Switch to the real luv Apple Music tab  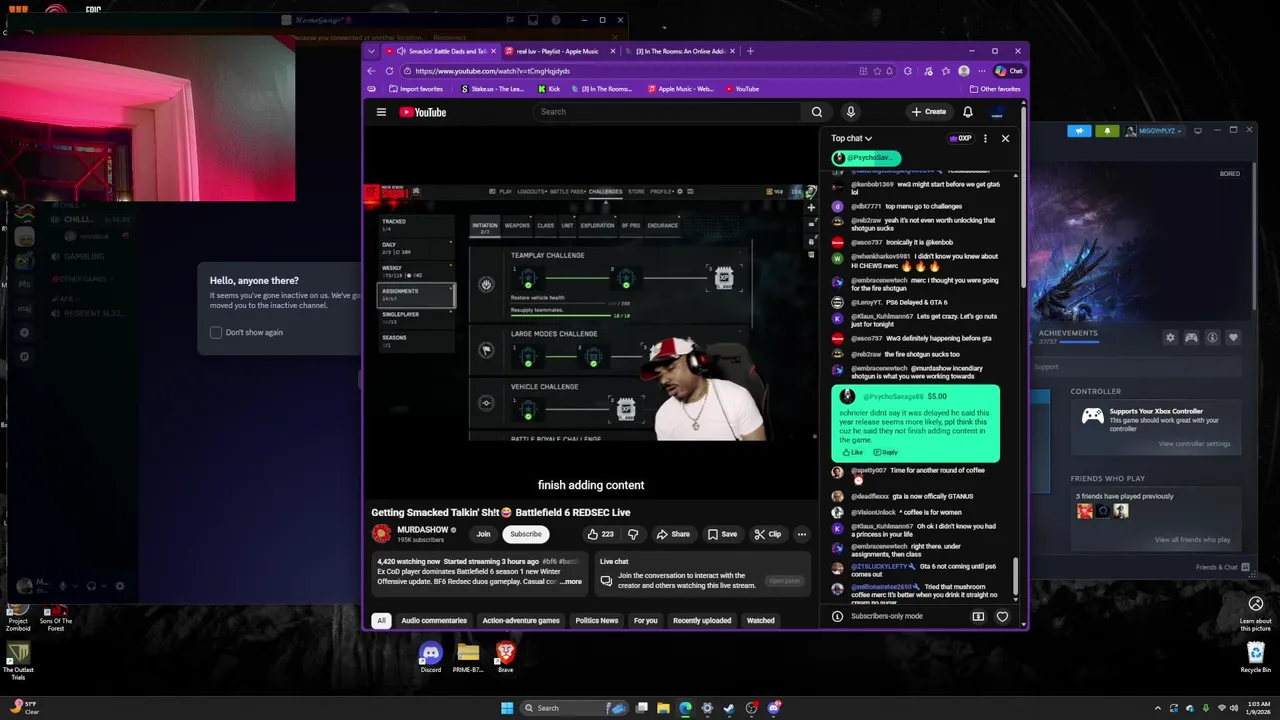(x=559, y=51)
